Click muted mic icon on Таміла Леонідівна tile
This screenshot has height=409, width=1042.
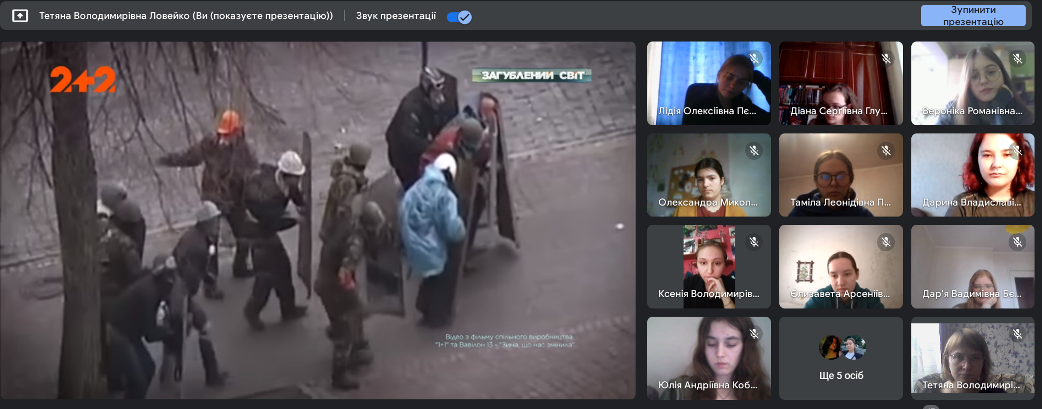point(886,150)
